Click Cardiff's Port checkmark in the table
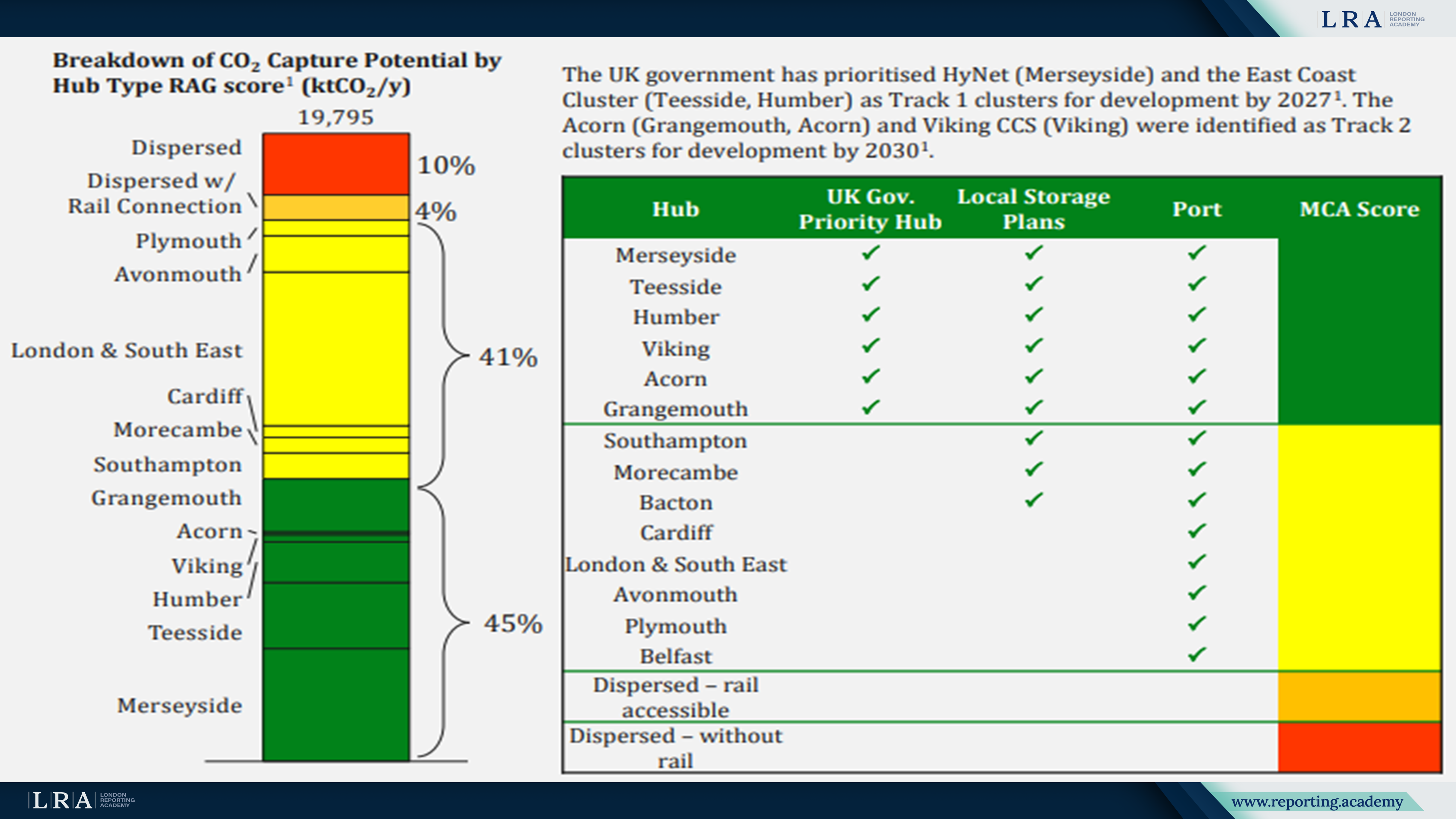 pos(1197,531)
